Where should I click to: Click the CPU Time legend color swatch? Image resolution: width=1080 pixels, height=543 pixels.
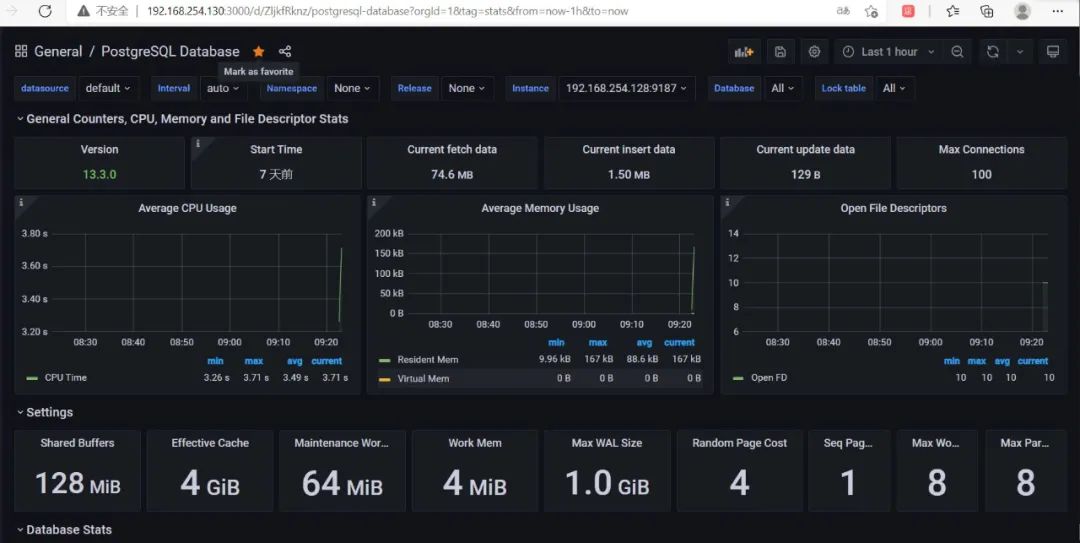coord(32,378)
